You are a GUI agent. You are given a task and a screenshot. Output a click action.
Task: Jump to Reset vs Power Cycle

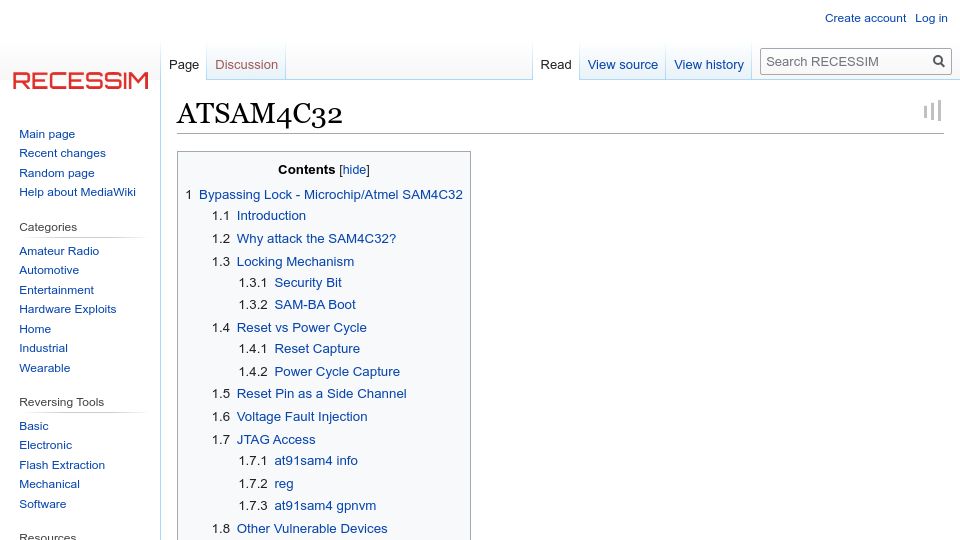coord(302,328)
